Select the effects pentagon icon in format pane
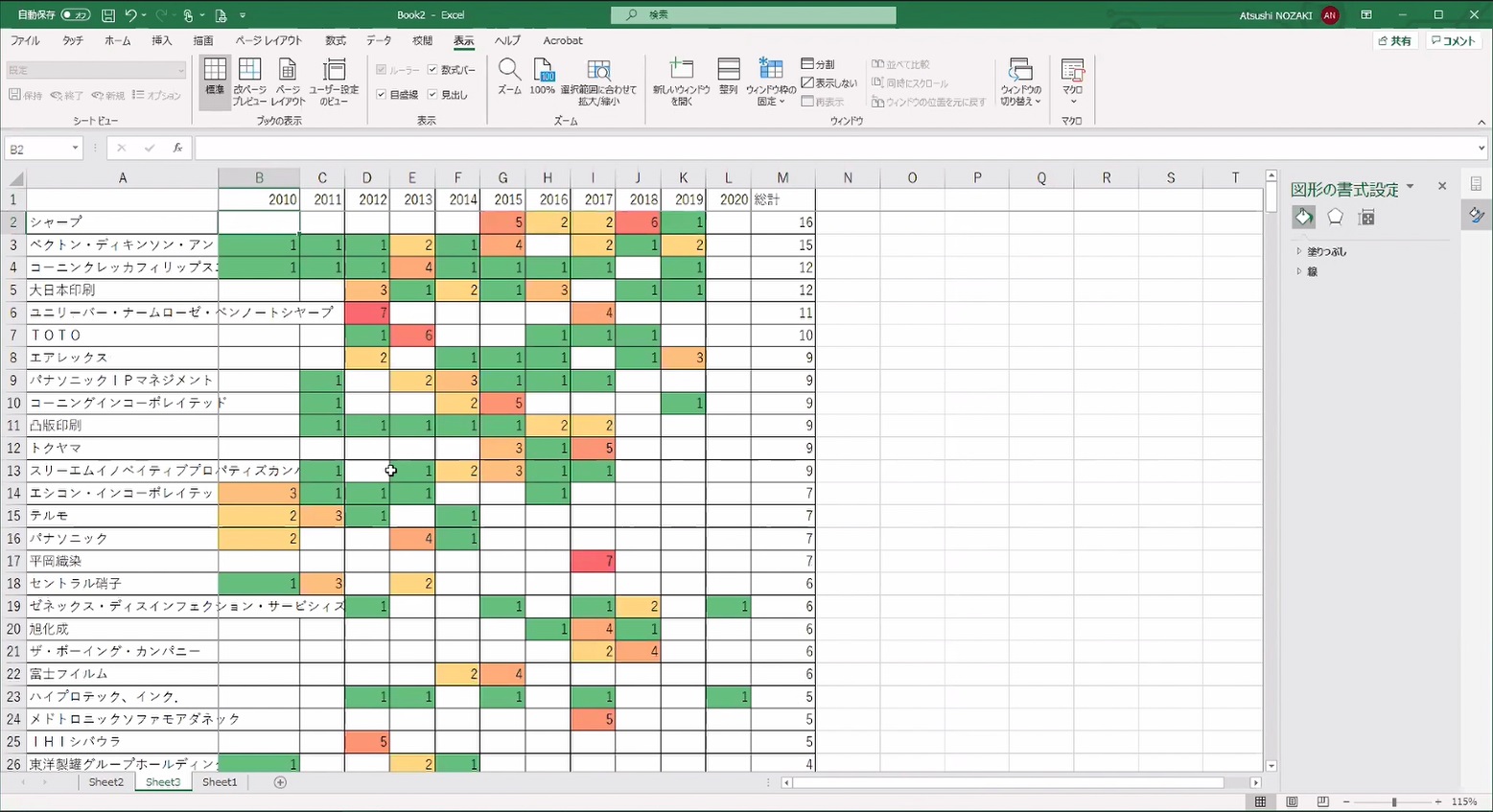 [1335, 217]
